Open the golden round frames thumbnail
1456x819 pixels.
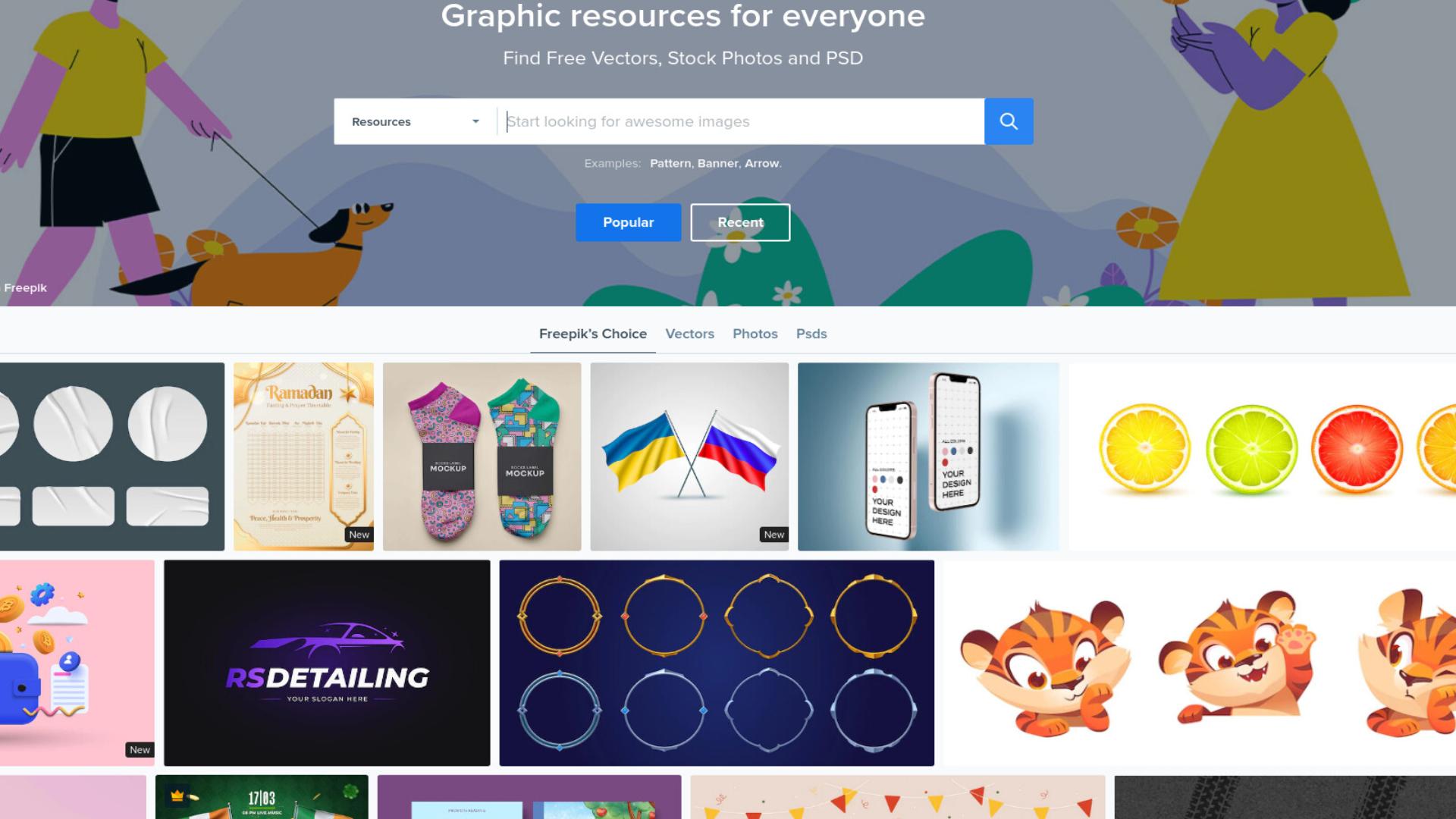point(717,663)
